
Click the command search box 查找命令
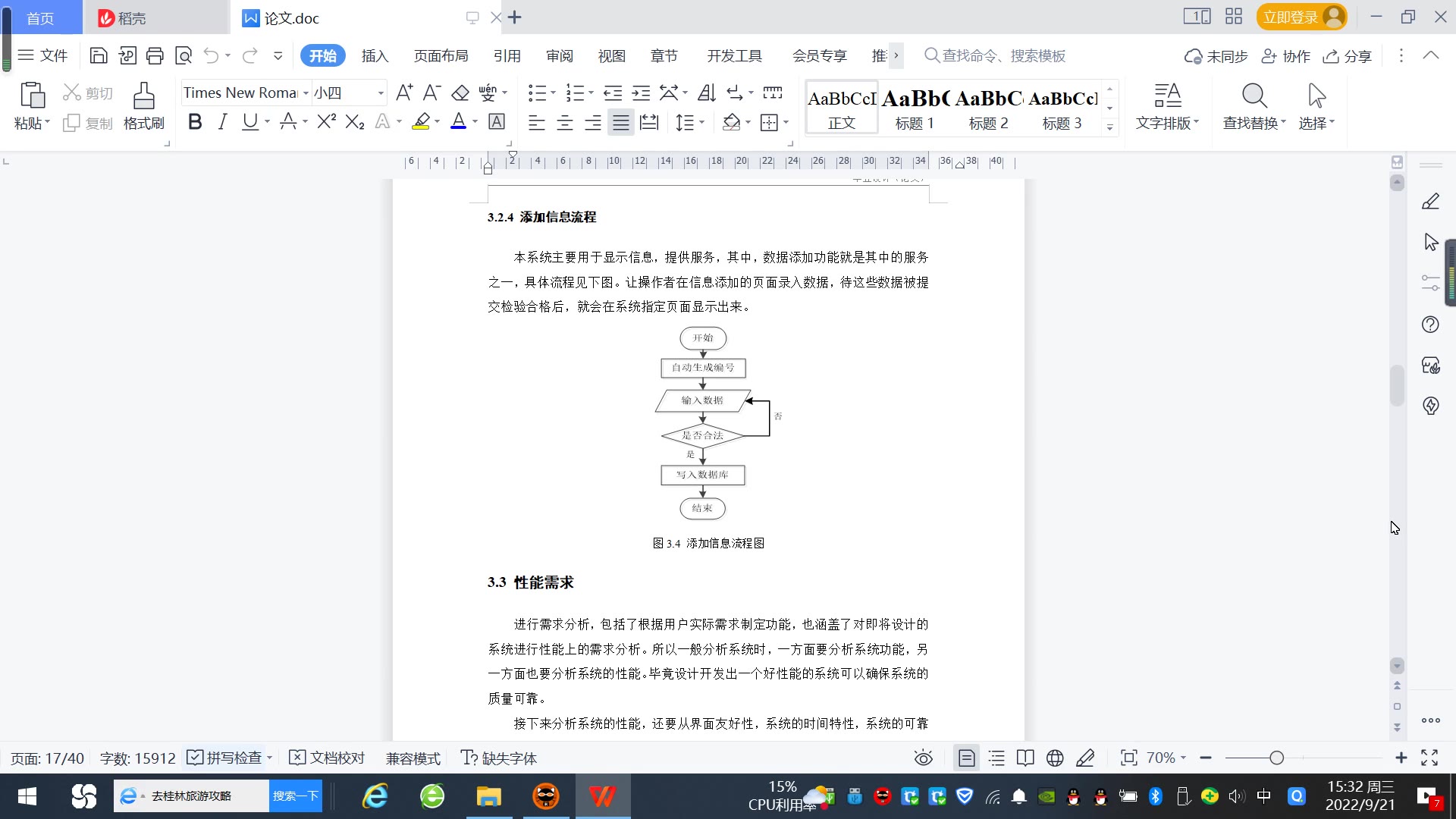coord(1003,56)
